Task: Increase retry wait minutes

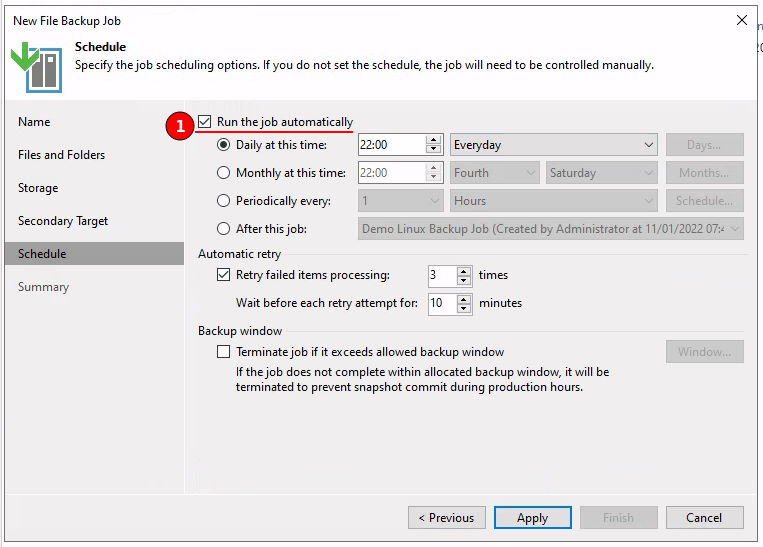Action: point(464,298)
